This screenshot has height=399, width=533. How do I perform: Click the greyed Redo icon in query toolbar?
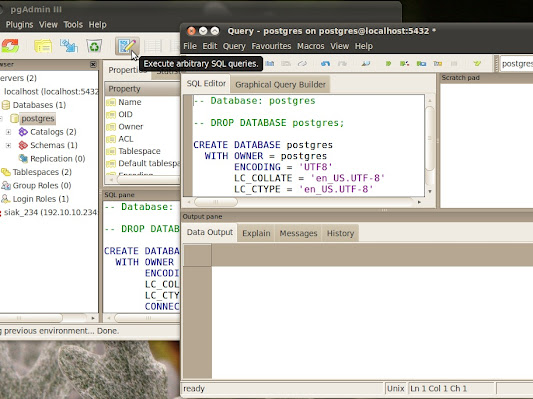342,64
